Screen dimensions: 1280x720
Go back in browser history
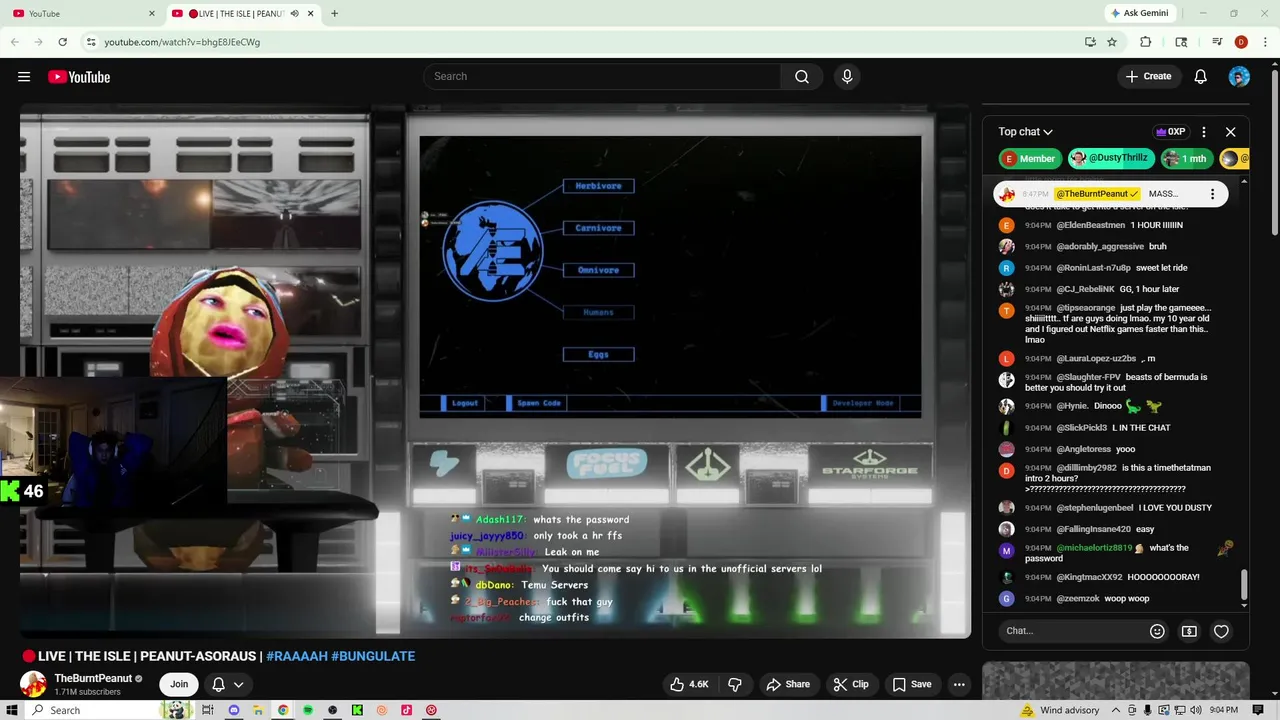click(15, 42)
